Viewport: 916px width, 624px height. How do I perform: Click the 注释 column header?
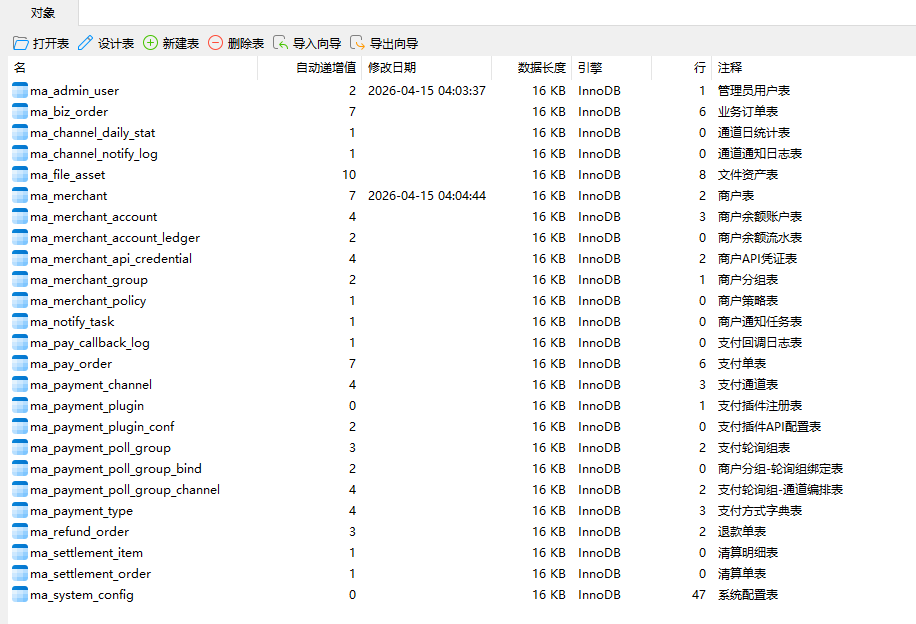click(x=730, y=68)
